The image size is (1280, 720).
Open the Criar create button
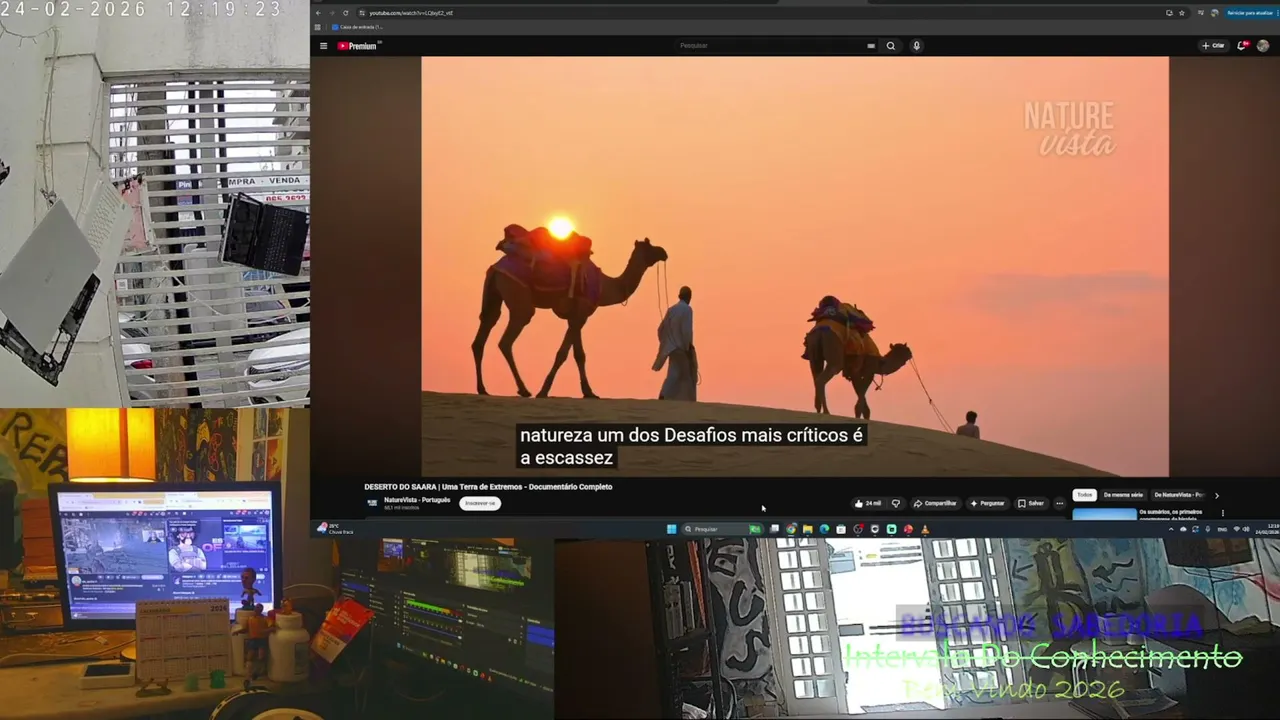coord(1213,46)
